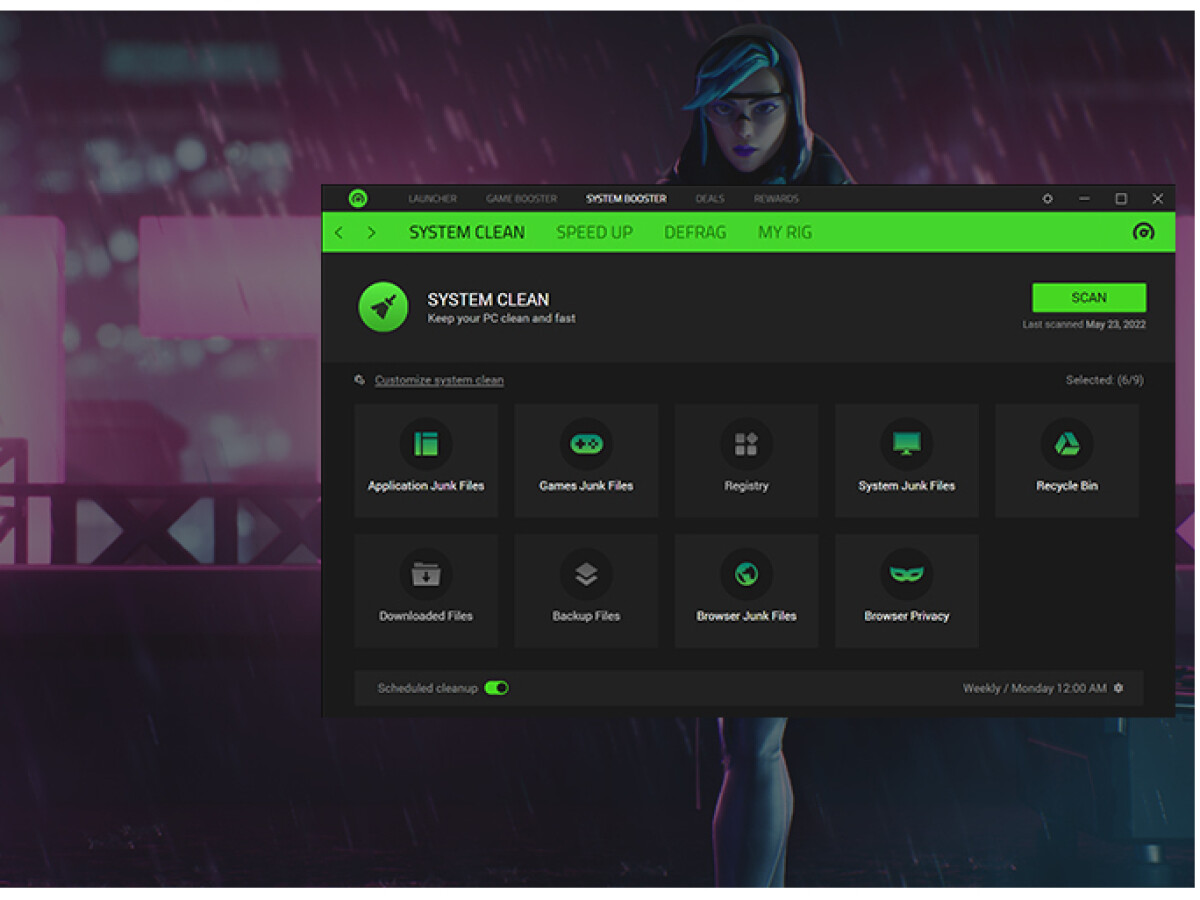Open the Launcher tab

[432, 199]
